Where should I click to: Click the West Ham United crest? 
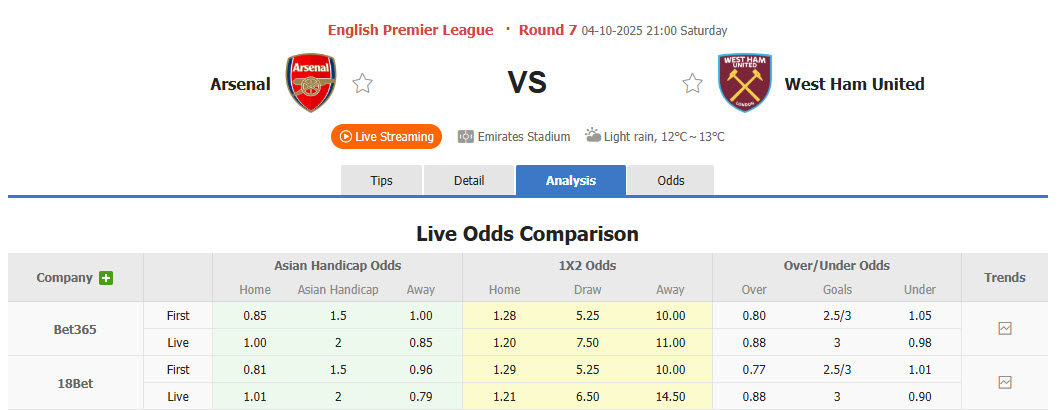pos(745,83)
